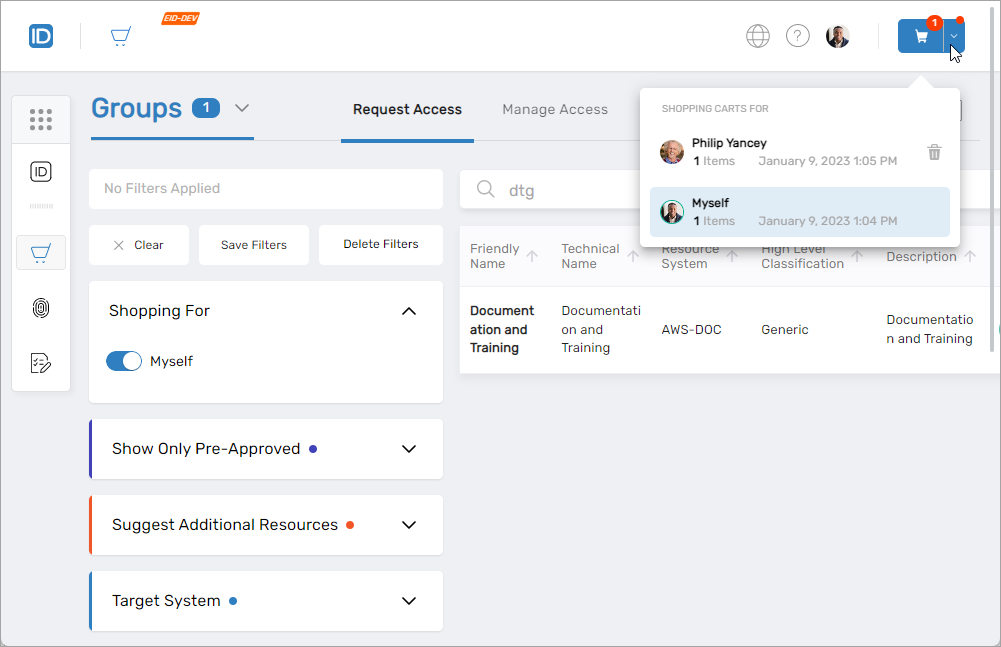The height and width of the screenshot is (647, 1001).
Task: Toggle the Myself shopping switch
Action: tap(124, 361)
